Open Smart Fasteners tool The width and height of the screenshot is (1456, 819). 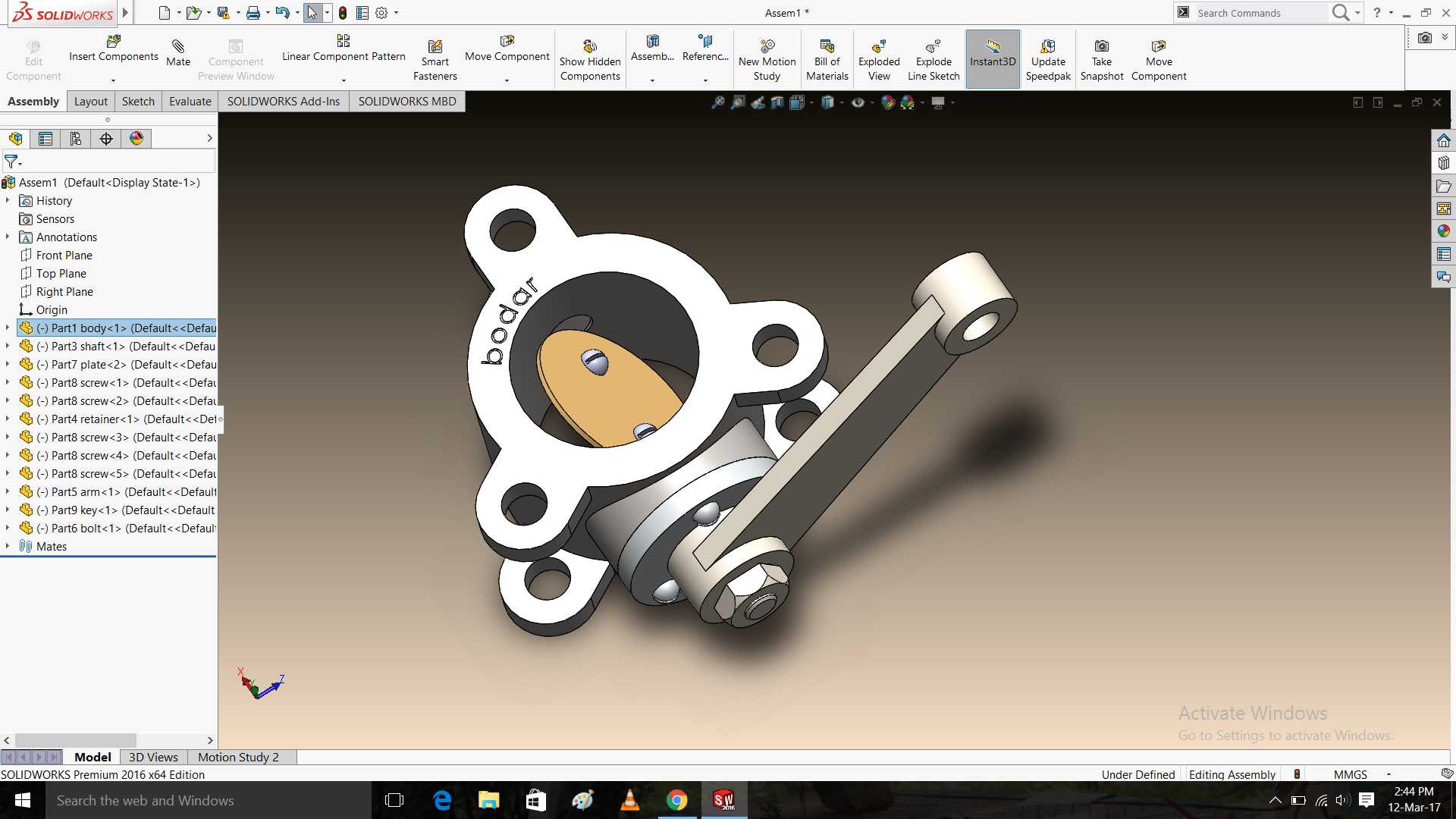[x=435, y=60]
